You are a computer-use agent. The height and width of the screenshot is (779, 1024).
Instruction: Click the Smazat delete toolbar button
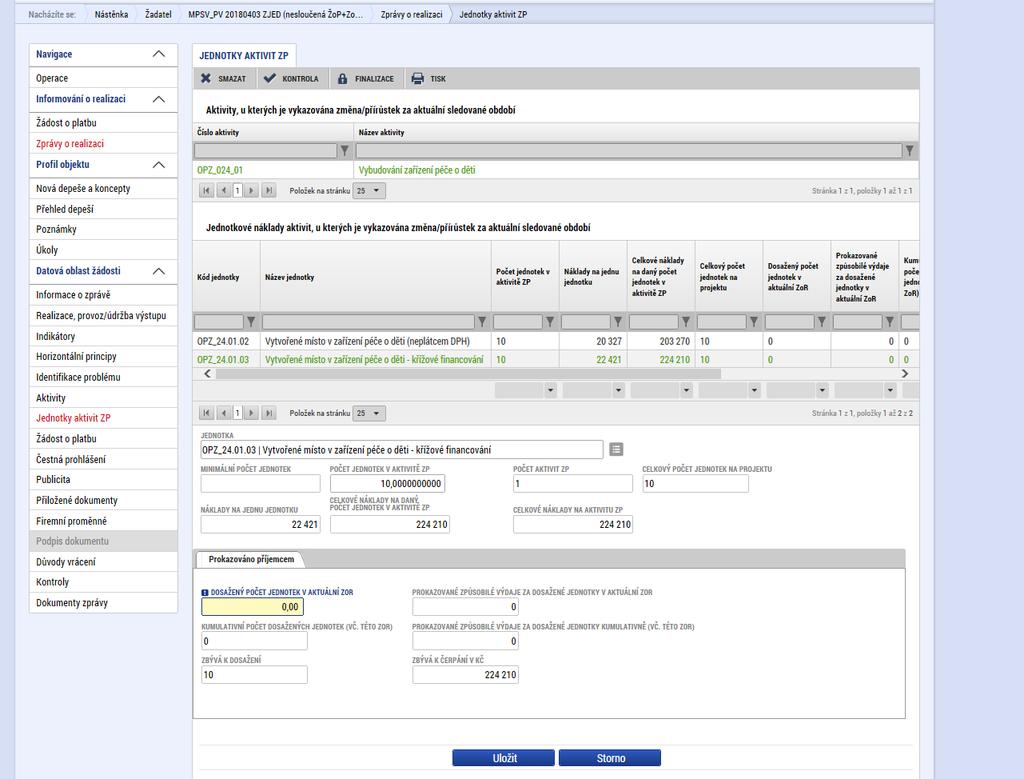[x=223, y=78]
